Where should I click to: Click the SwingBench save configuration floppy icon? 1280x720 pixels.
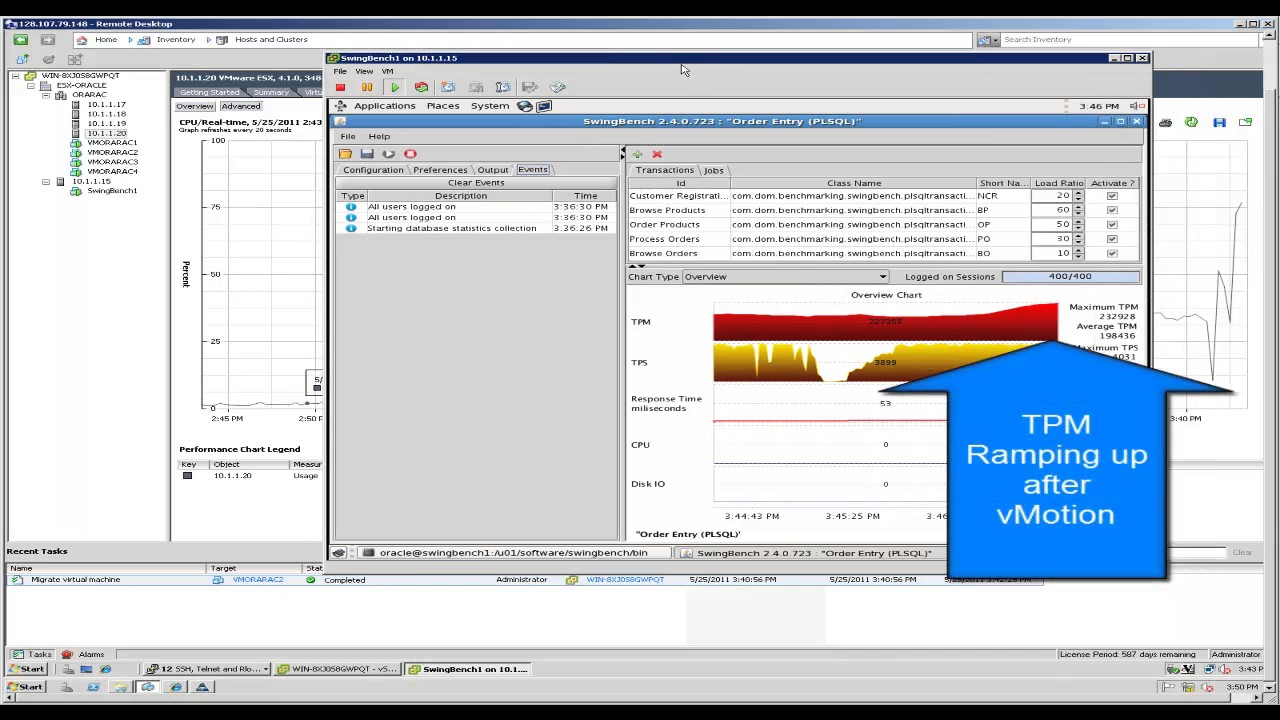367,154
